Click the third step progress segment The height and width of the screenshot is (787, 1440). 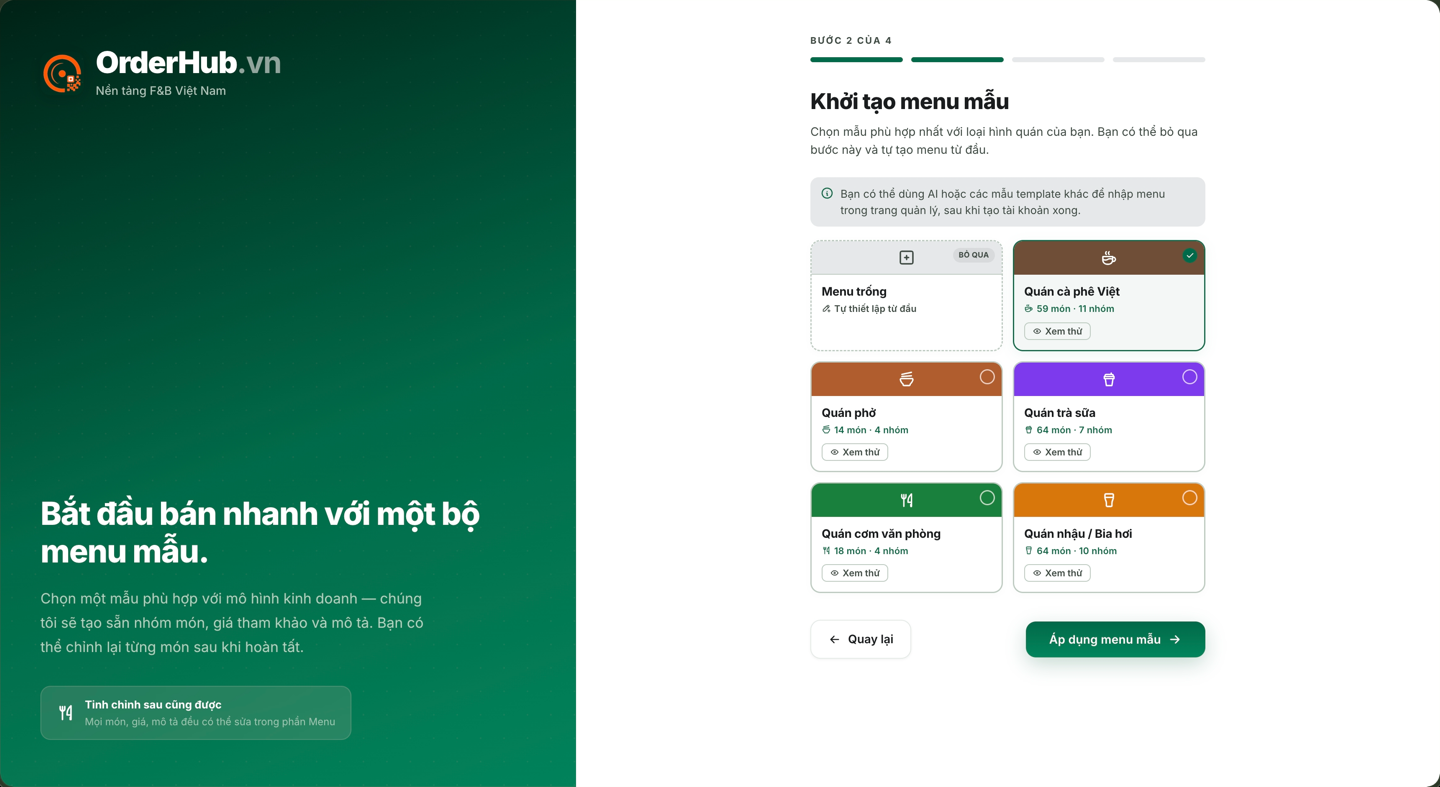(x=1058, y=60)
